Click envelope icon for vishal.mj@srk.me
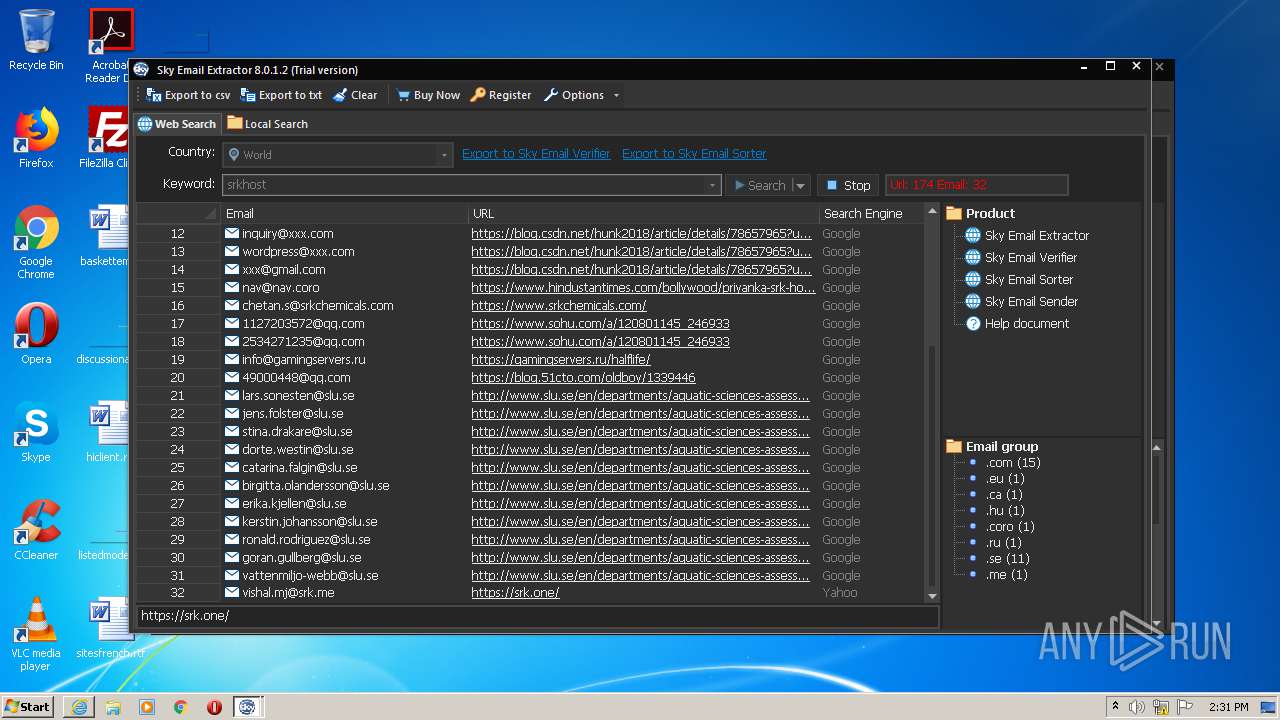This screenshot has width=1280, height=720. coord(232,593)
